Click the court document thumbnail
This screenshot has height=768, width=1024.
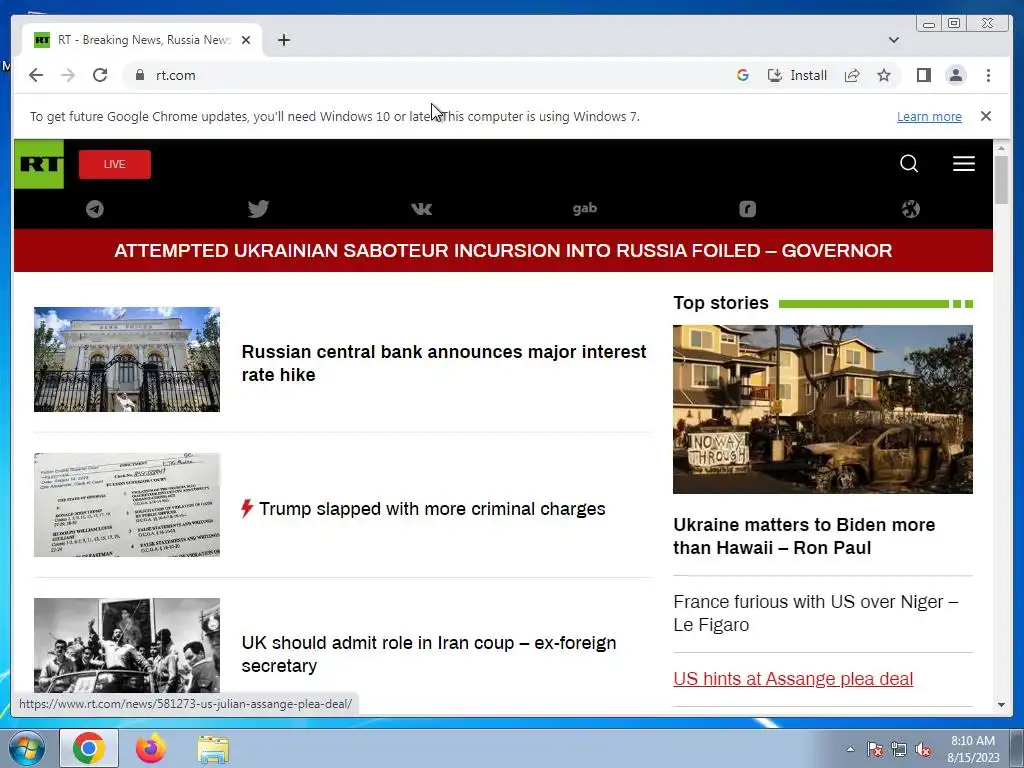(127, 505)
